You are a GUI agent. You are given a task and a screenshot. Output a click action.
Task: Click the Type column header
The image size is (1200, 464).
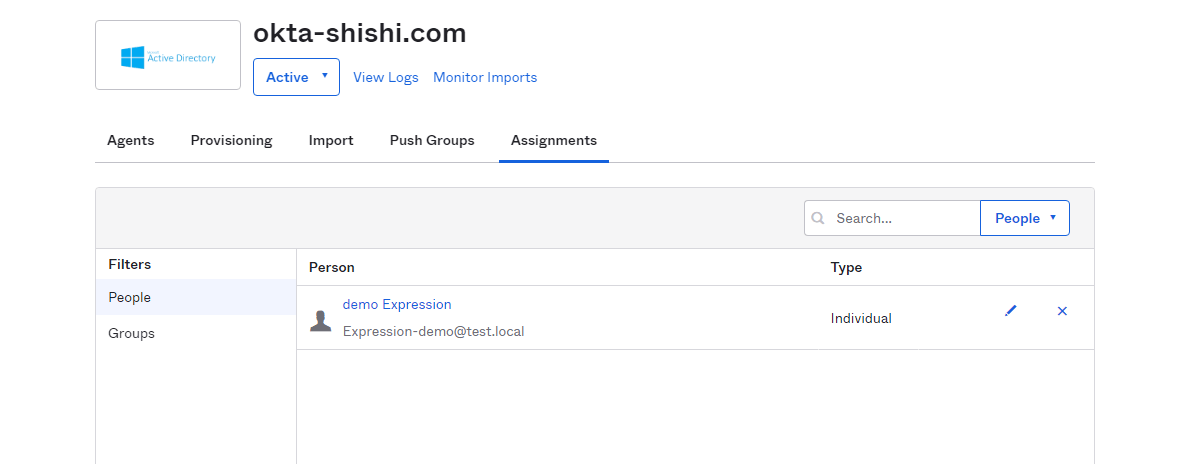[846, 267]
